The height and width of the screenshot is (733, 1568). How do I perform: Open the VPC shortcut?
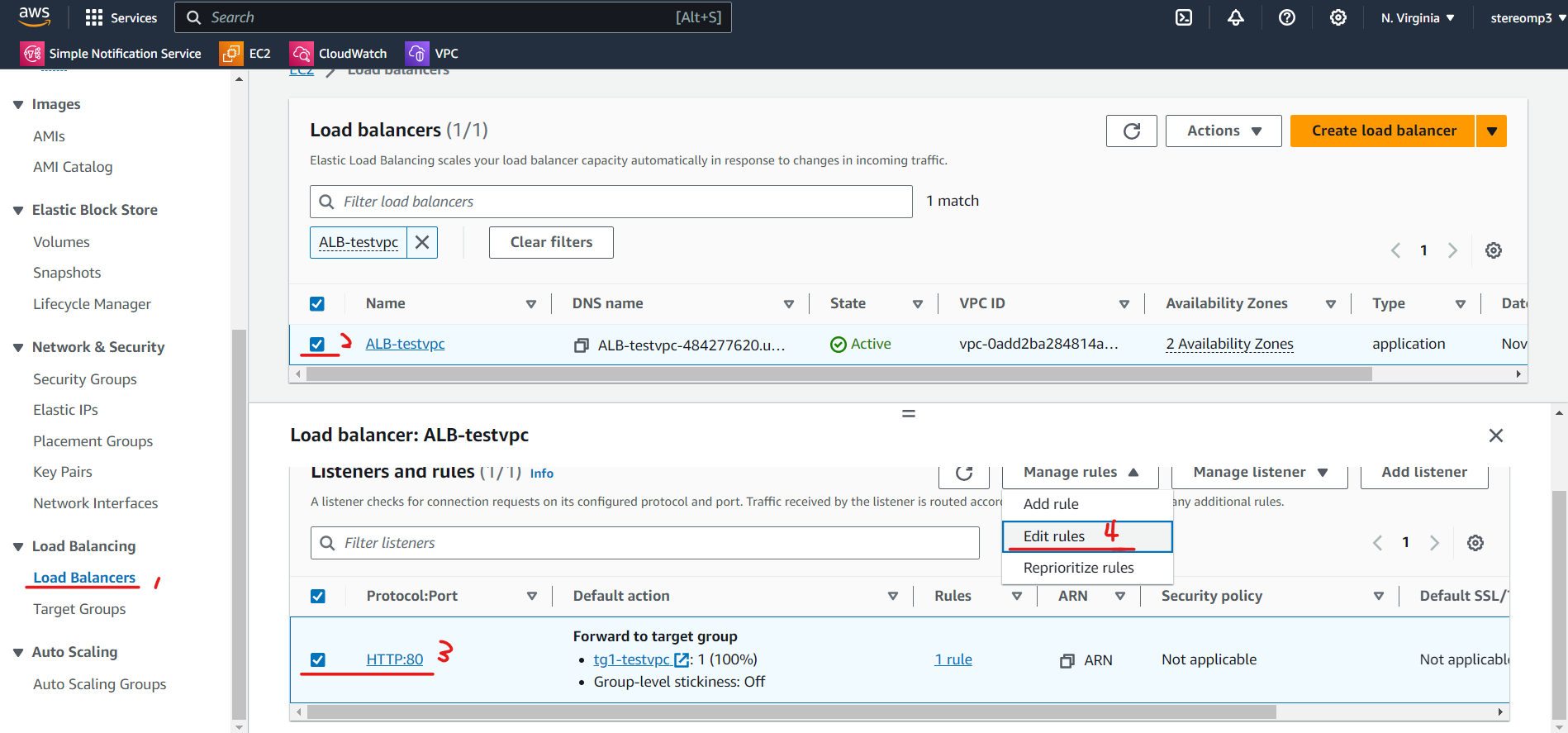[x=432, y=54]
